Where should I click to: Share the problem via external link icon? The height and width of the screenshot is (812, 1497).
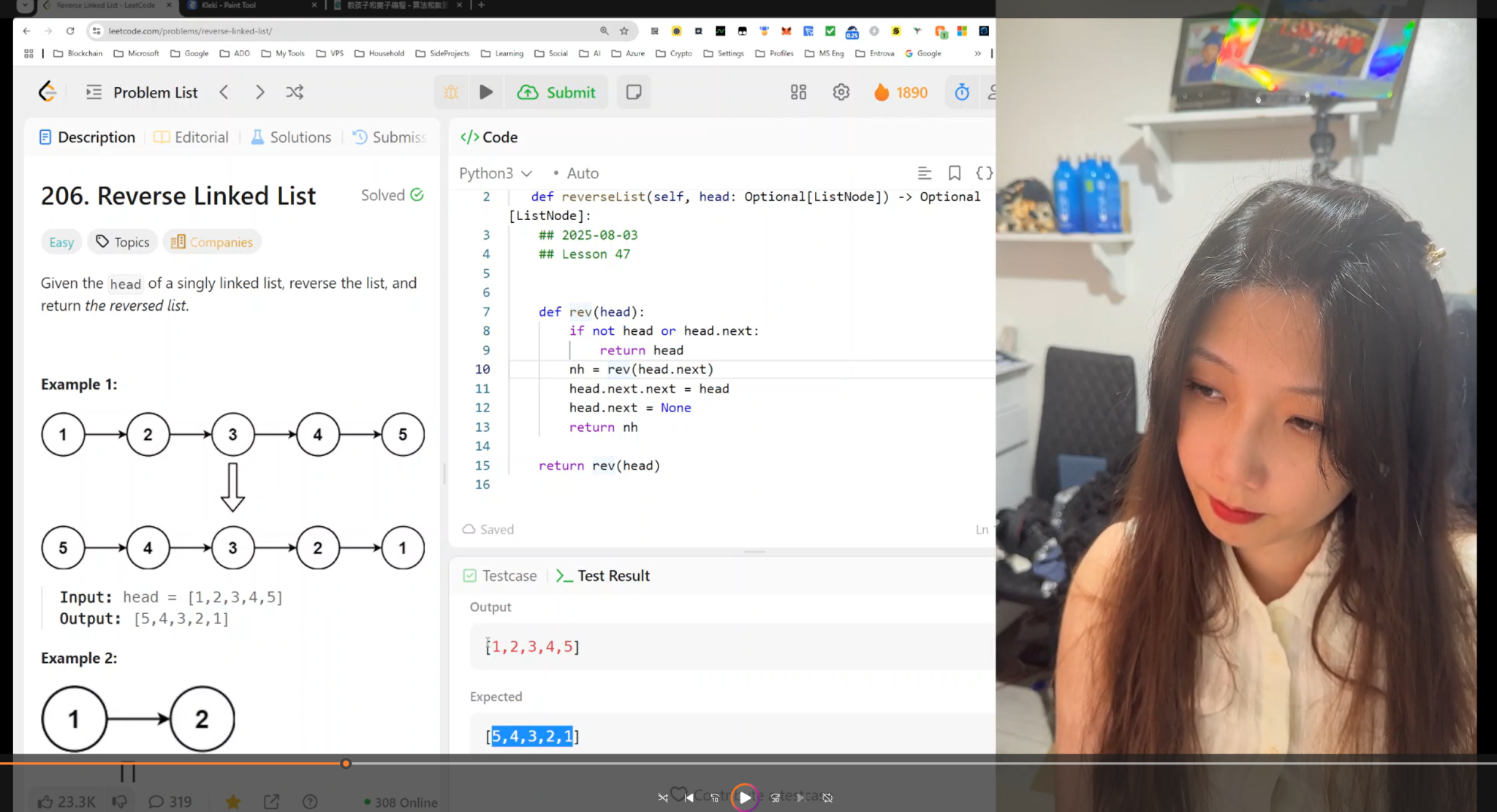click(271, 802)
